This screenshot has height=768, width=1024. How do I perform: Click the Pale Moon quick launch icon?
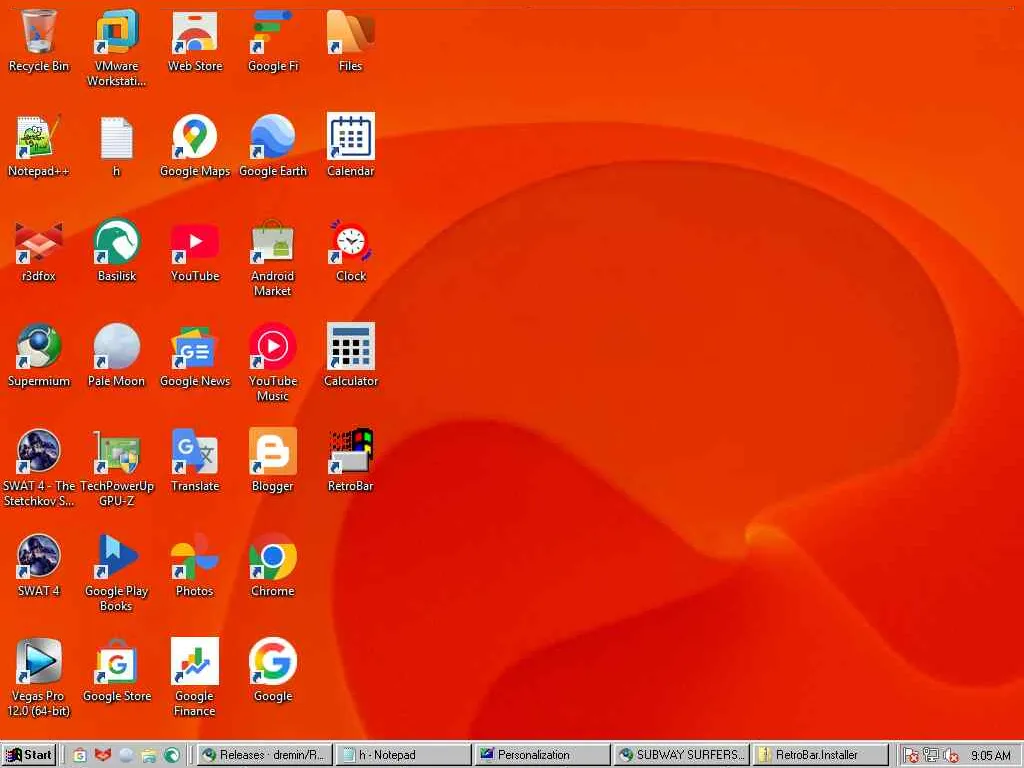click(x=126, y=756)
